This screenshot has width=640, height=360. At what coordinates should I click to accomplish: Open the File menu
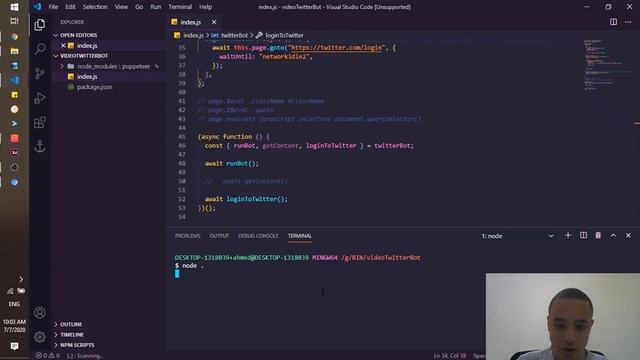(53, 7)
